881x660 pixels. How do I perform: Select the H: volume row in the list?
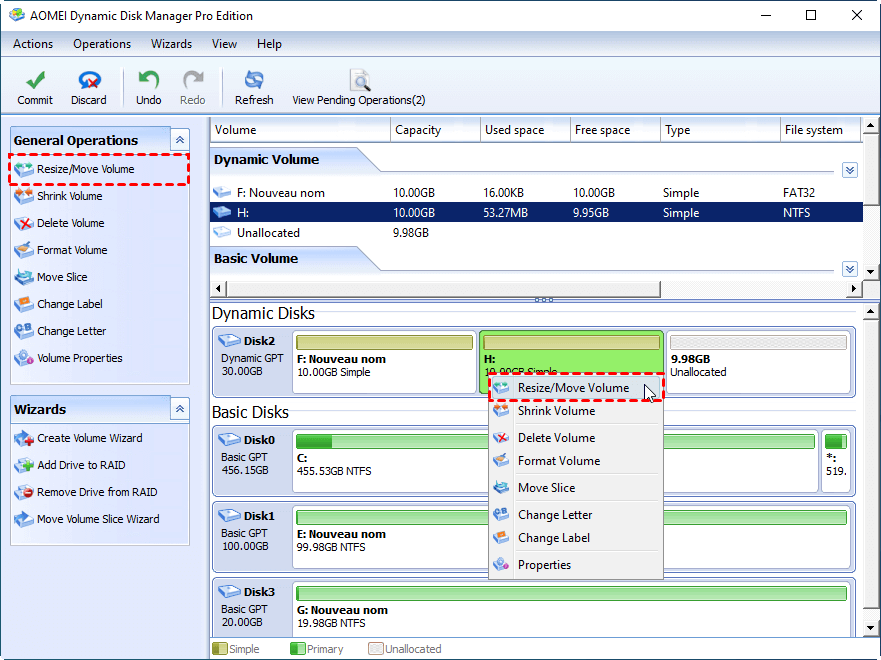[537, 212]
